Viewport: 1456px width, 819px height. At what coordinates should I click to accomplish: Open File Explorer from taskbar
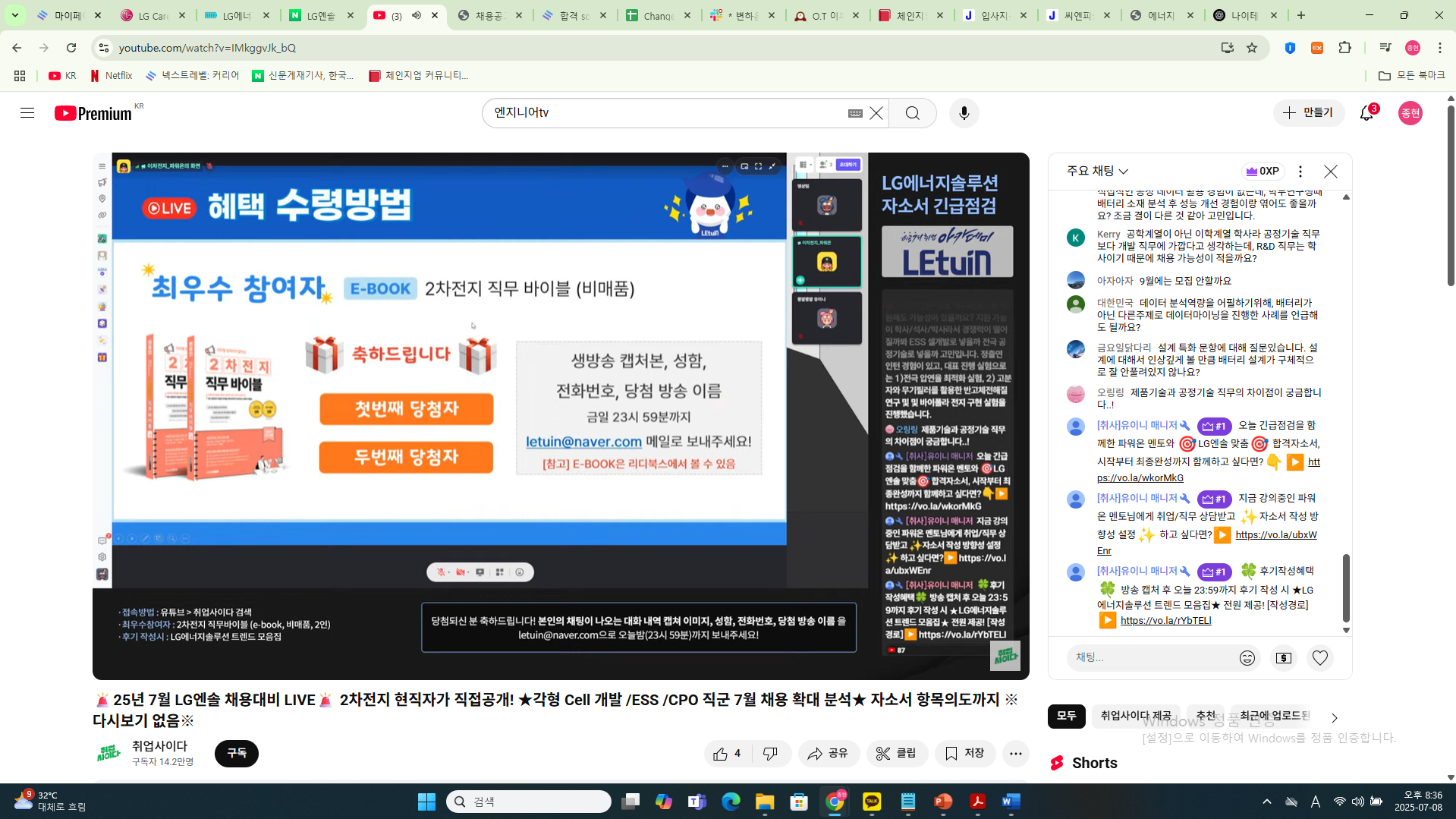764,802
